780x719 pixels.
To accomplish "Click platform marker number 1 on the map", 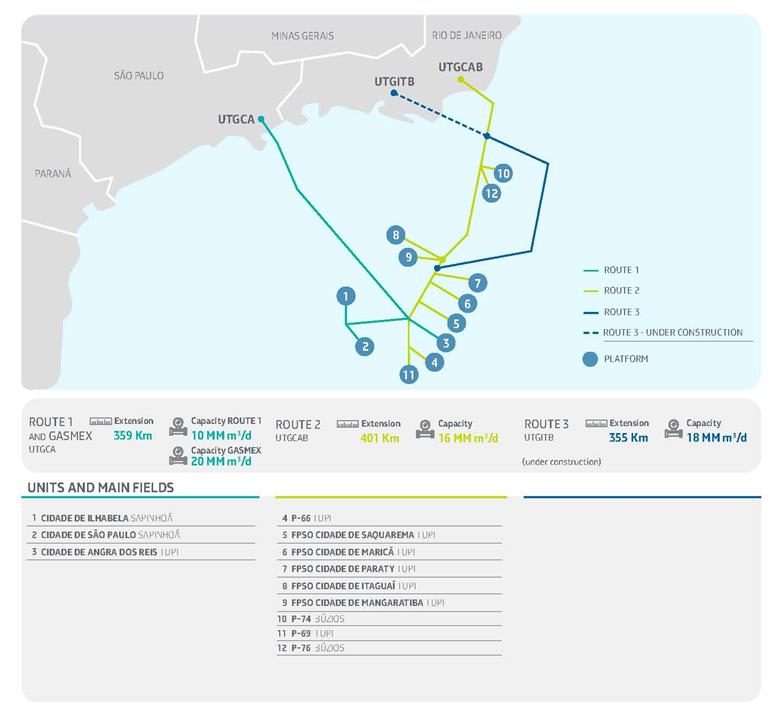I will (345, 296).
